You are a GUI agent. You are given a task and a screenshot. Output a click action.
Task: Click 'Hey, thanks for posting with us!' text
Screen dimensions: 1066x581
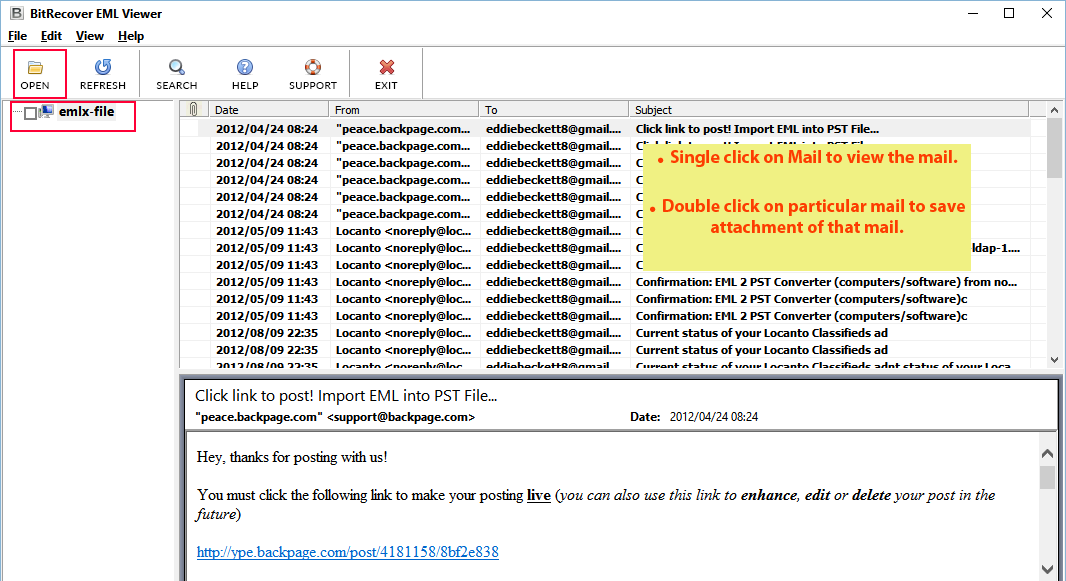pyautogui.click(x=292, y=457)
